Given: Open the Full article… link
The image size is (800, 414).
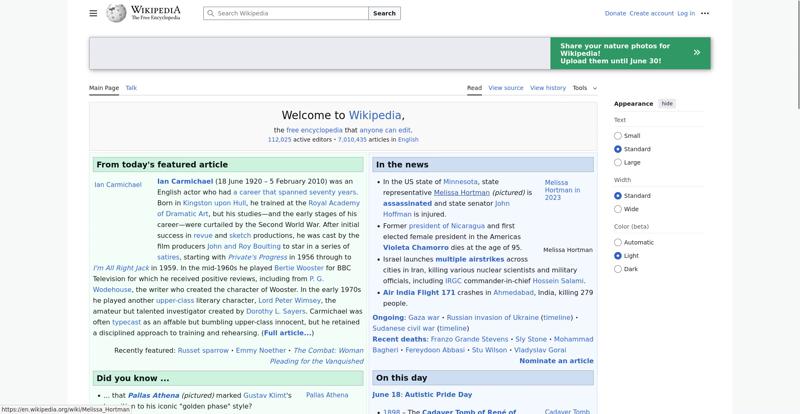Looking at the screenshot, I should [x=287, y=333].
